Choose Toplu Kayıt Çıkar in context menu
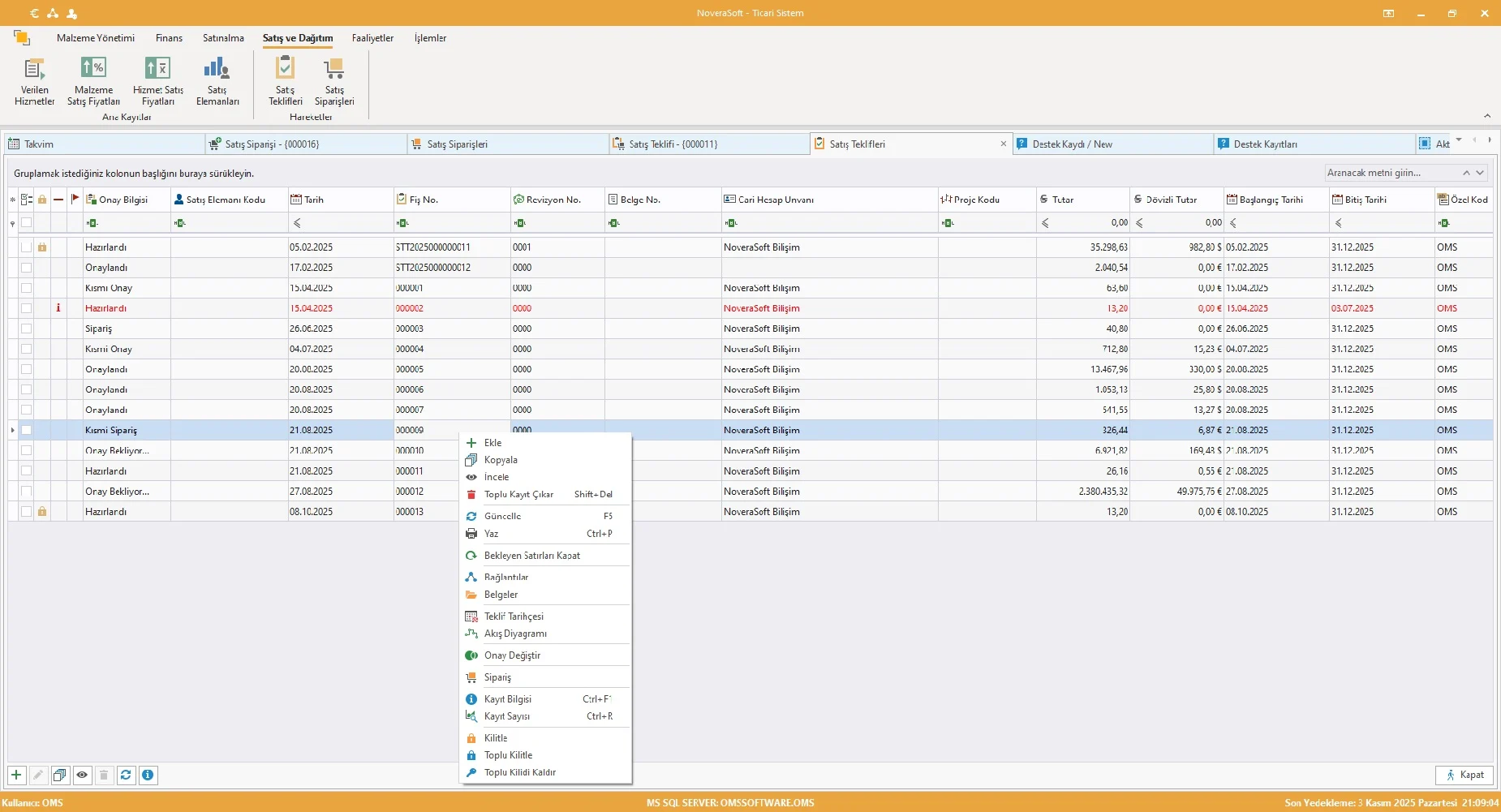 518,495
